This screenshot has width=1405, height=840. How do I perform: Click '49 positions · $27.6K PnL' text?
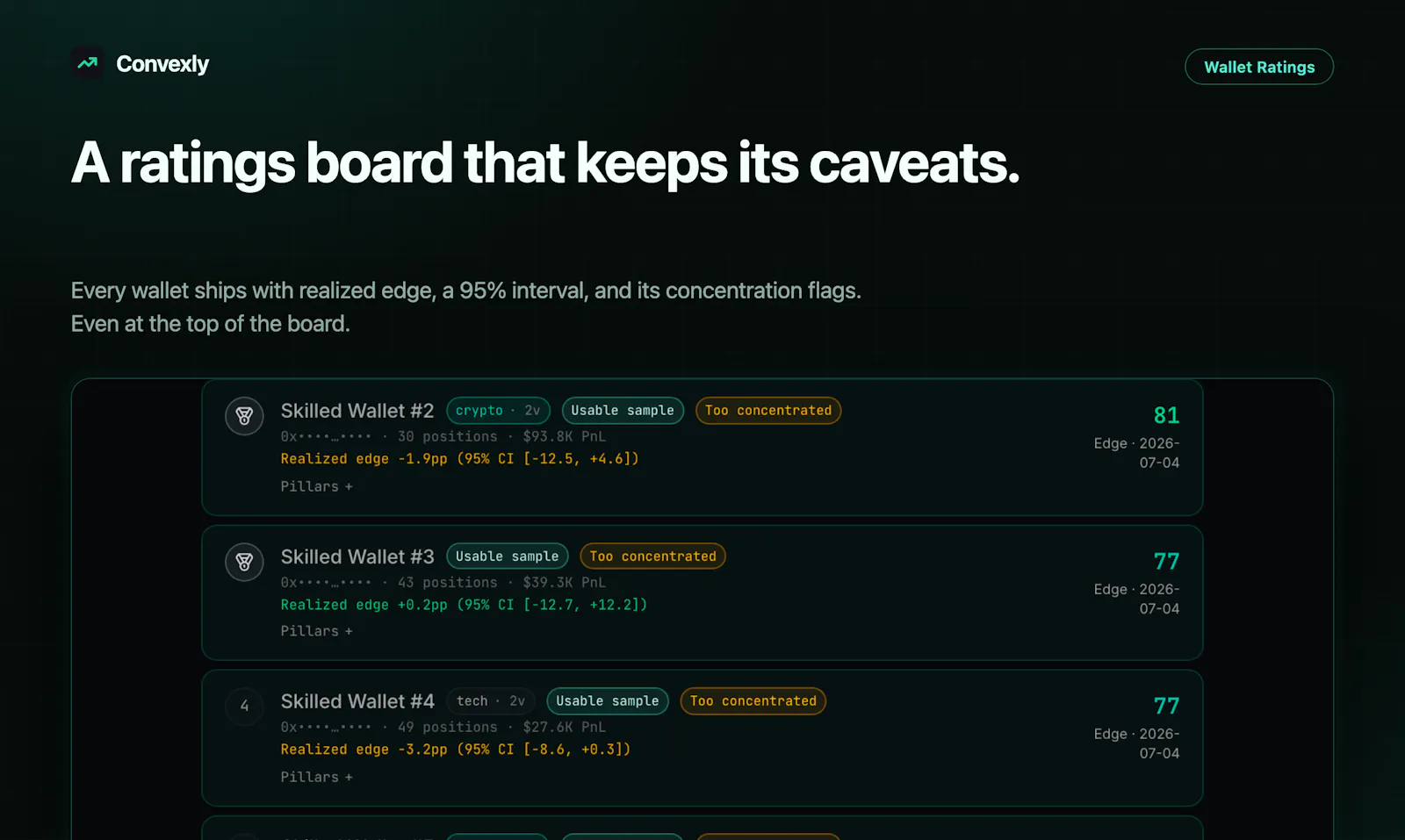tap(501, 727)
